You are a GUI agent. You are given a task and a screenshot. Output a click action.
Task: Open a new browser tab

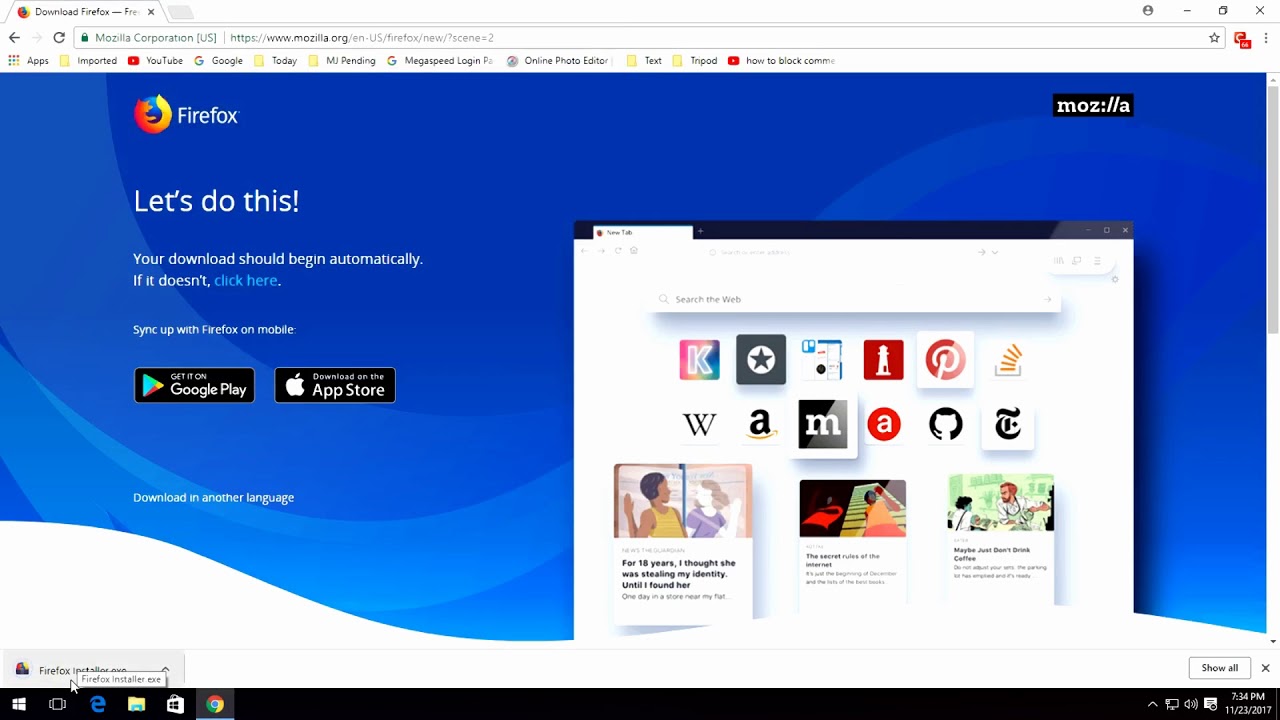click(180, 12)
